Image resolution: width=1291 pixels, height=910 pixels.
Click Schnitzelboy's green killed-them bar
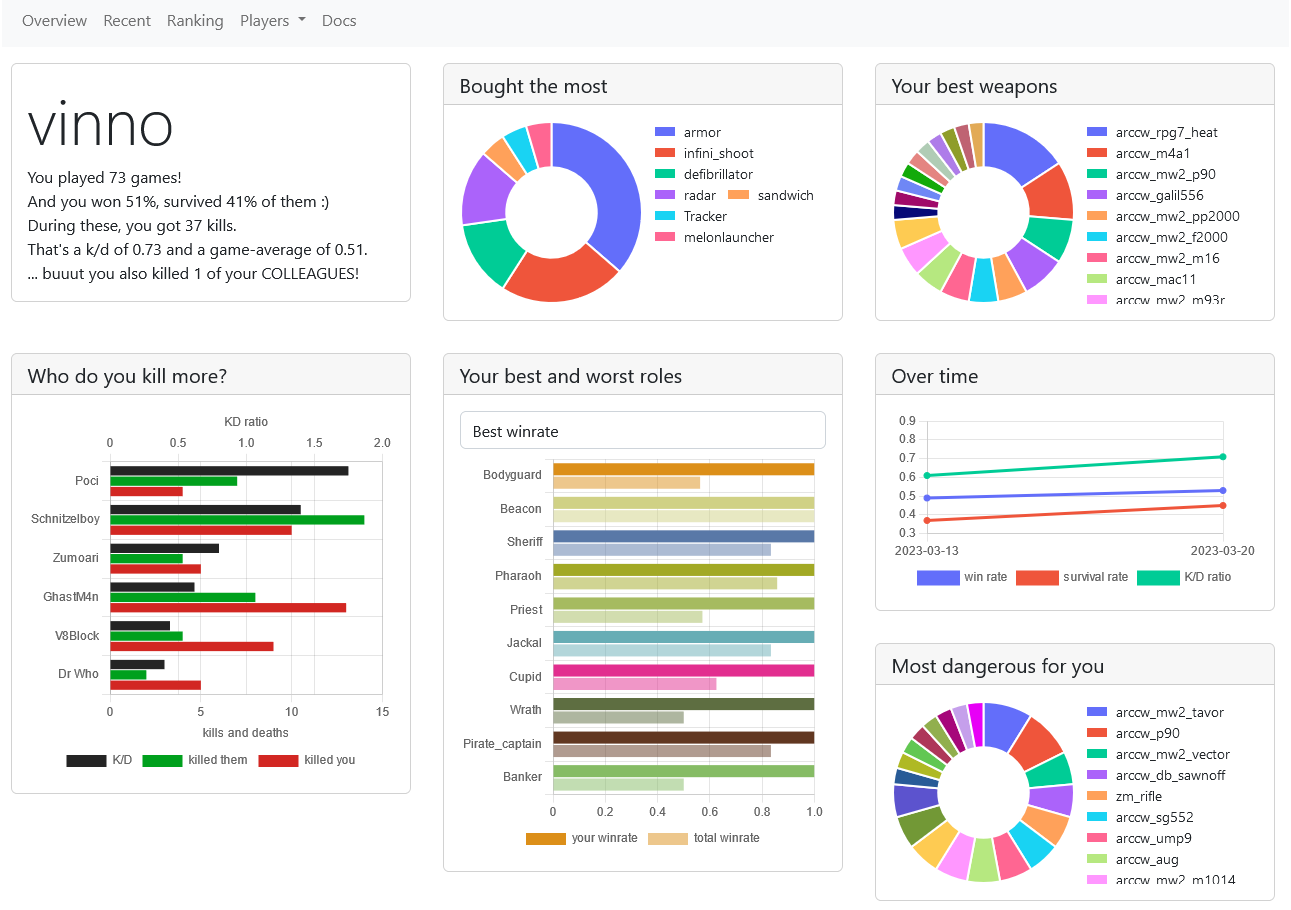(x=237, y=520)
